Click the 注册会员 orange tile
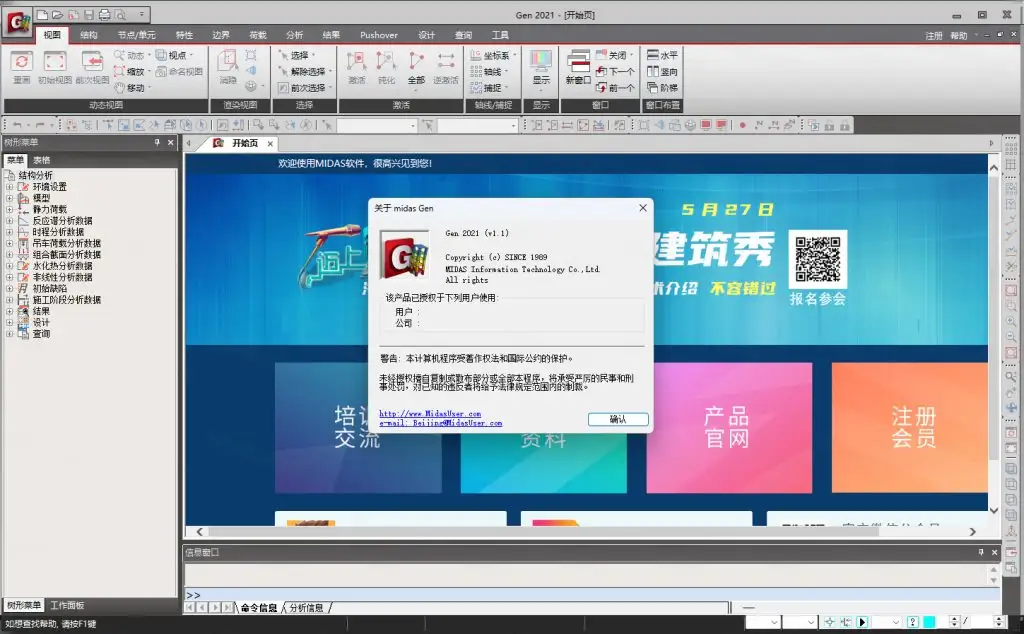Viewport: 1024px width, 634px height. pyautogui.click(x=910, y=428)
